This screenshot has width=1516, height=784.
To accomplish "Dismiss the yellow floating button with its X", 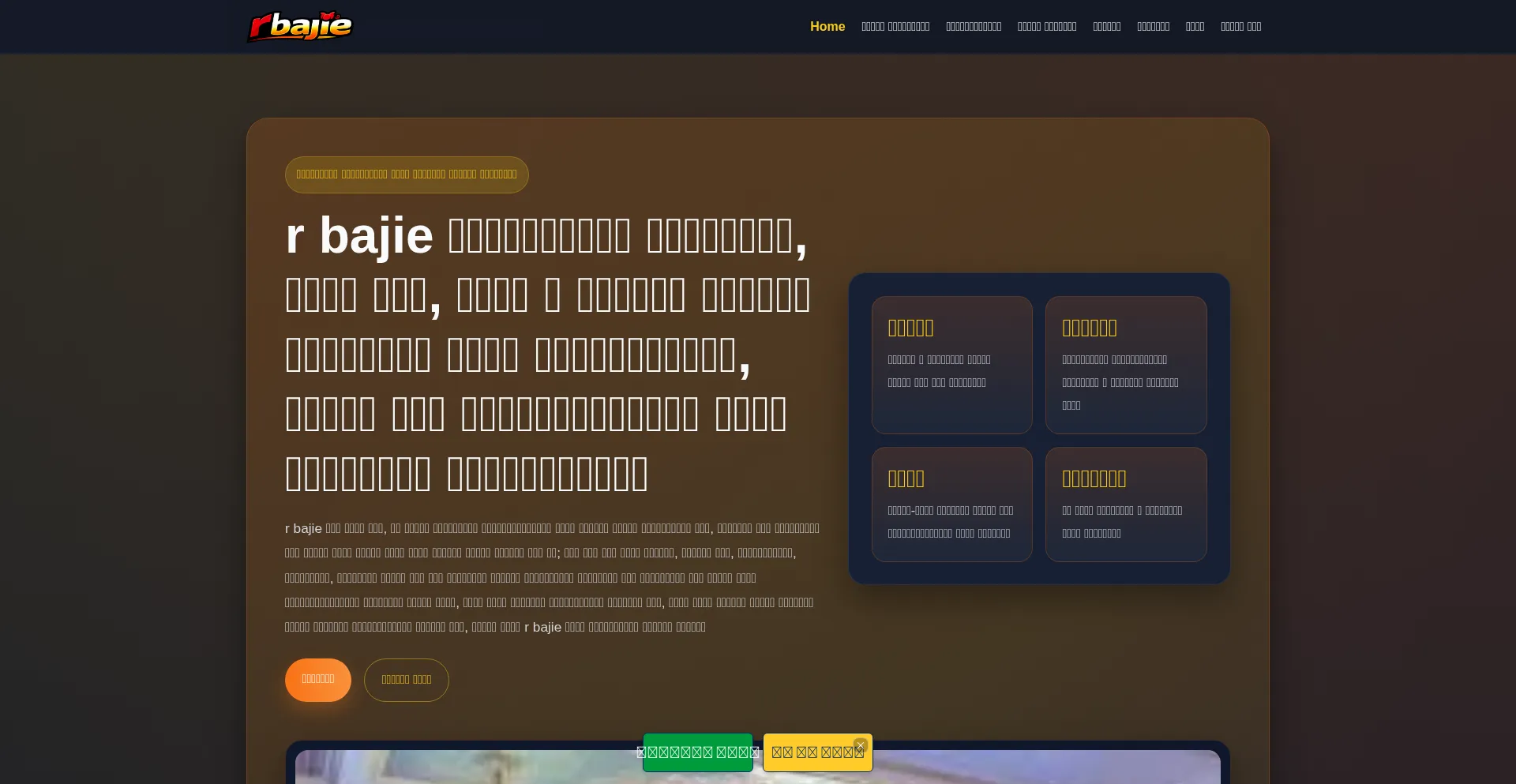I will 861,745.
